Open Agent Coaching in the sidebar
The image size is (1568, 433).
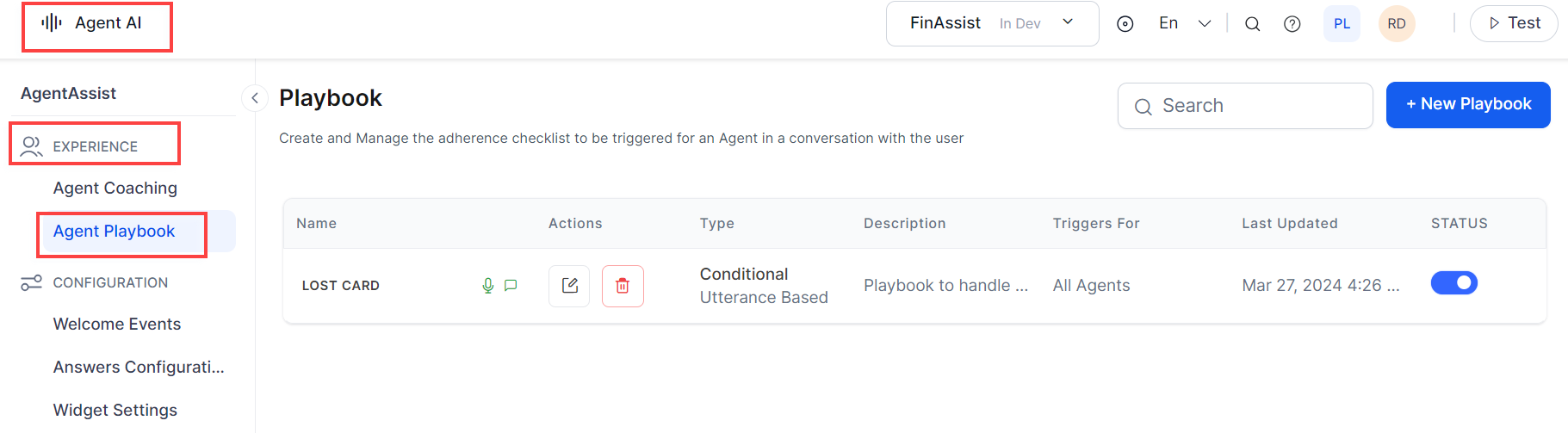click(115, 189)
